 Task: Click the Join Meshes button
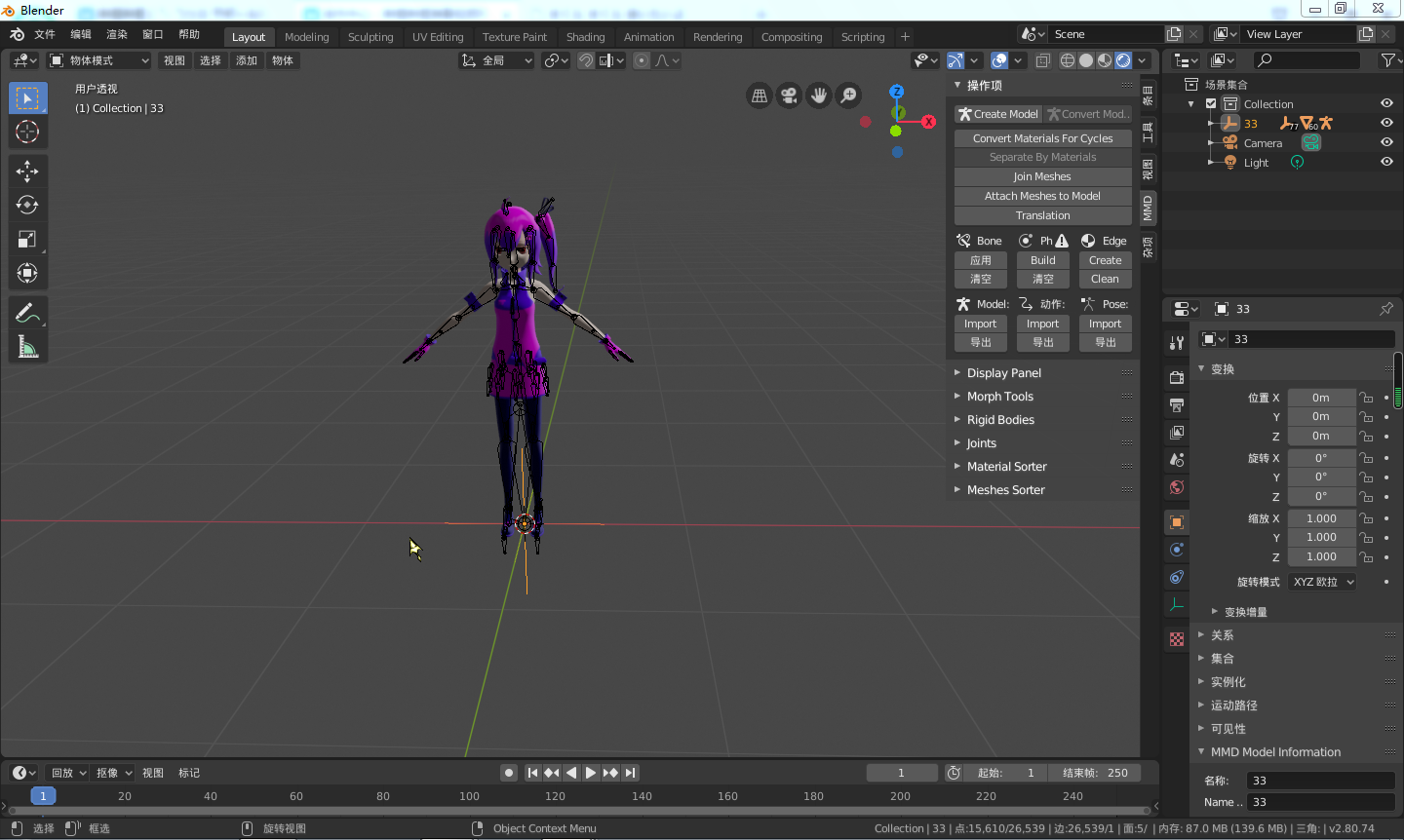click(x=1043, y=176)
